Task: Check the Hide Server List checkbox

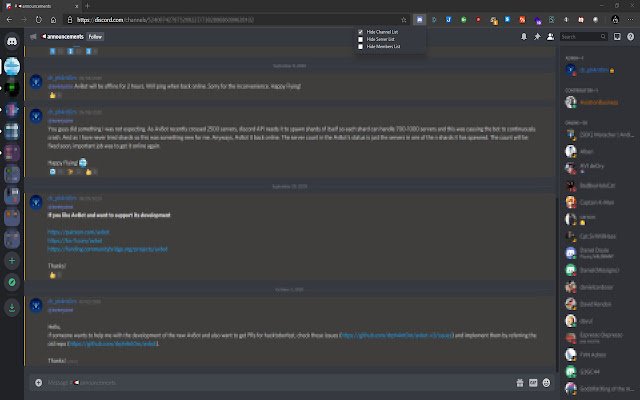Action: (360, 39)
